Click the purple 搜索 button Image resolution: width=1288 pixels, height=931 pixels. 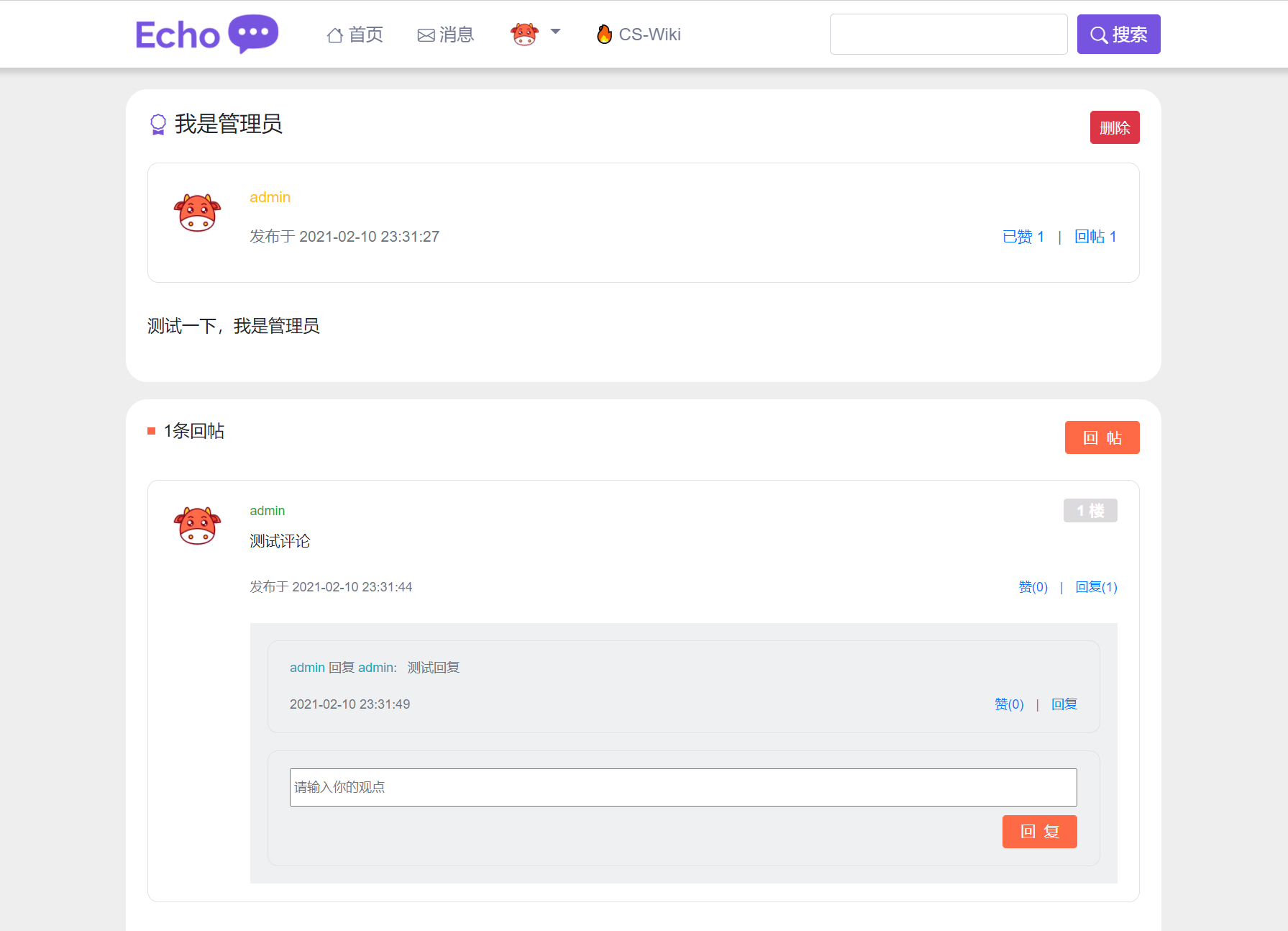click(x=1118, y=35)
